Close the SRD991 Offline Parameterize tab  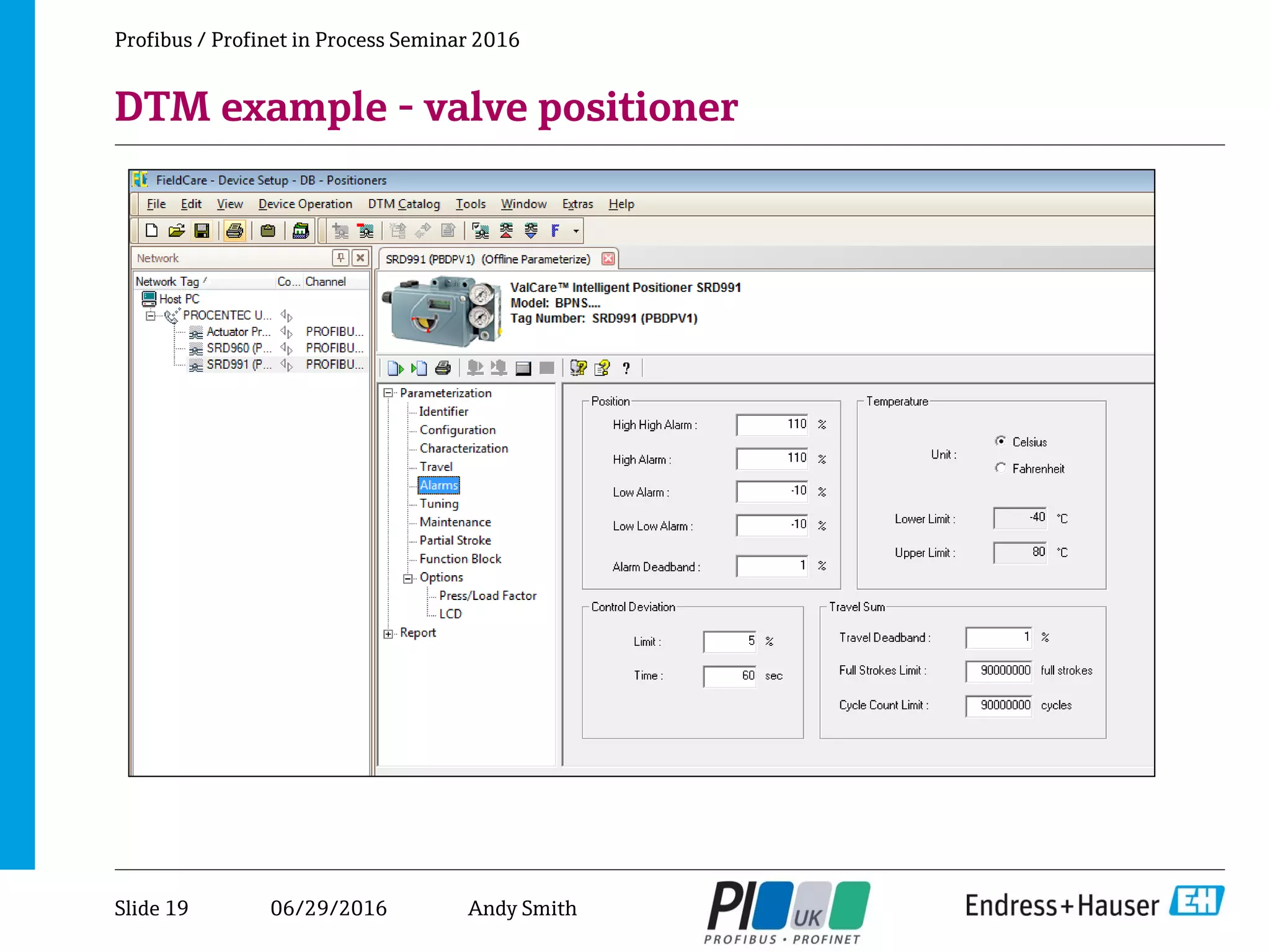click(608, 258)
